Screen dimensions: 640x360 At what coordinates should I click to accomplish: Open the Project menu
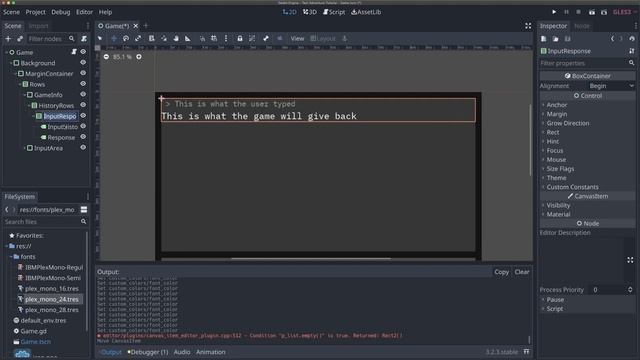(36, 12)
